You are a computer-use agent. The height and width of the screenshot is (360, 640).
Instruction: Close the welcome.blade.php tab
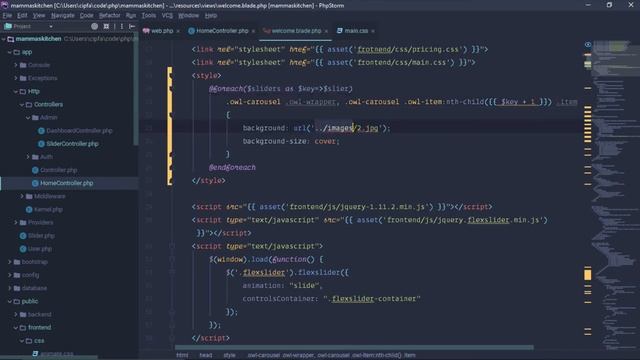tap(326, 31)
